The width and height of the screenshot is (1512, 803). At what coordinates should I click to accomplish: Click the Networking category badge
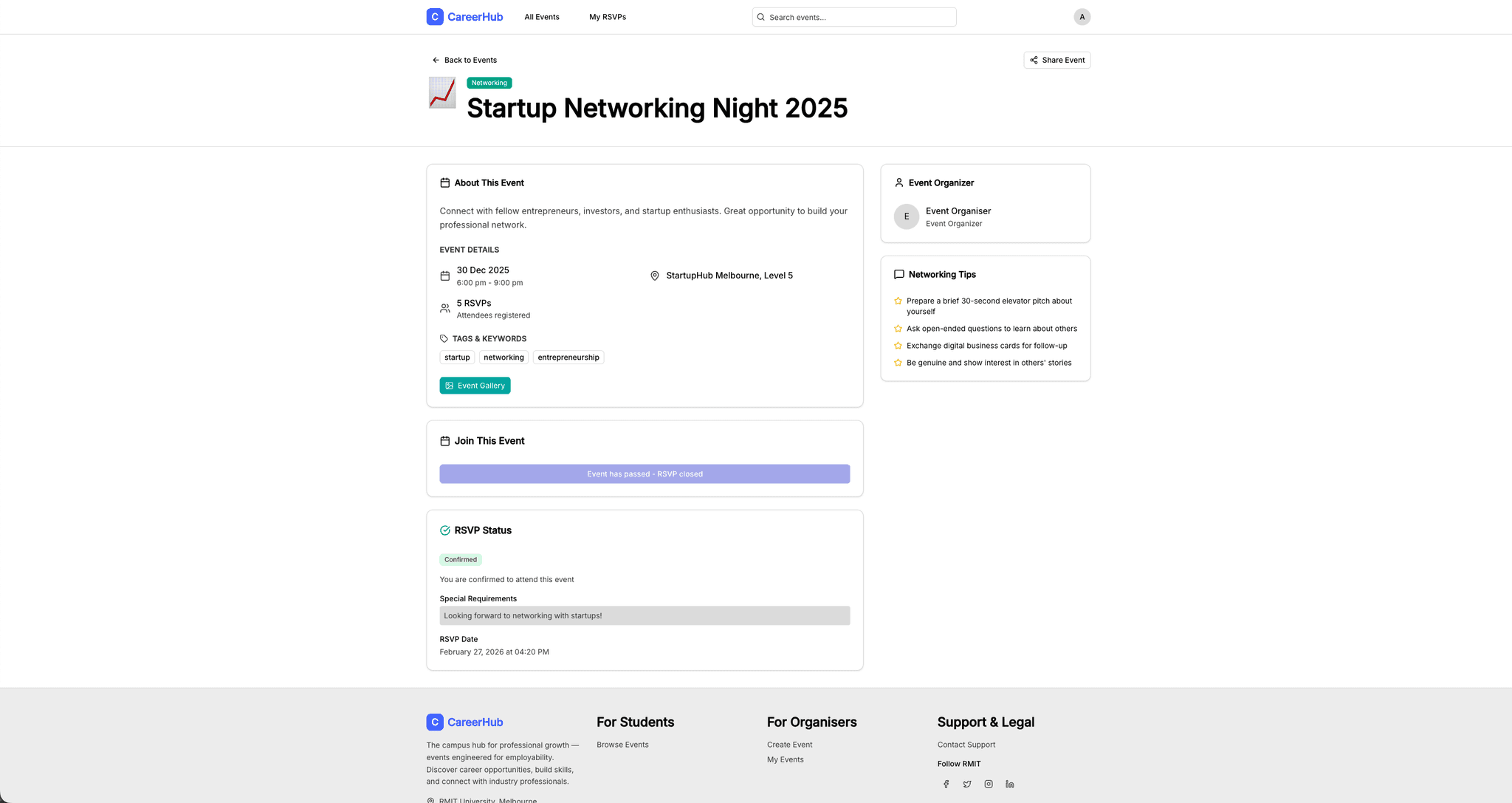[489, 83]
